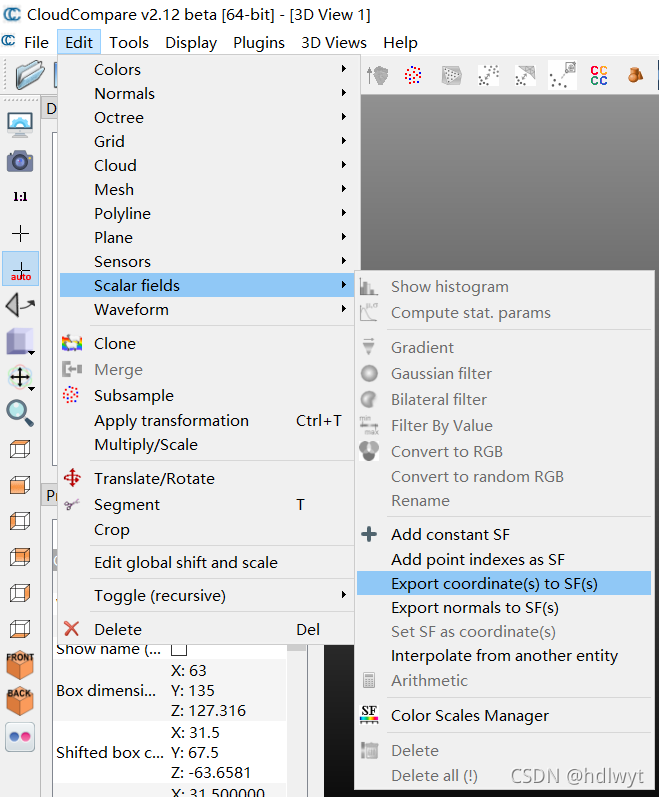Click the normals compute toolbar icon
The image size is (659, 797).
(378, 76)
